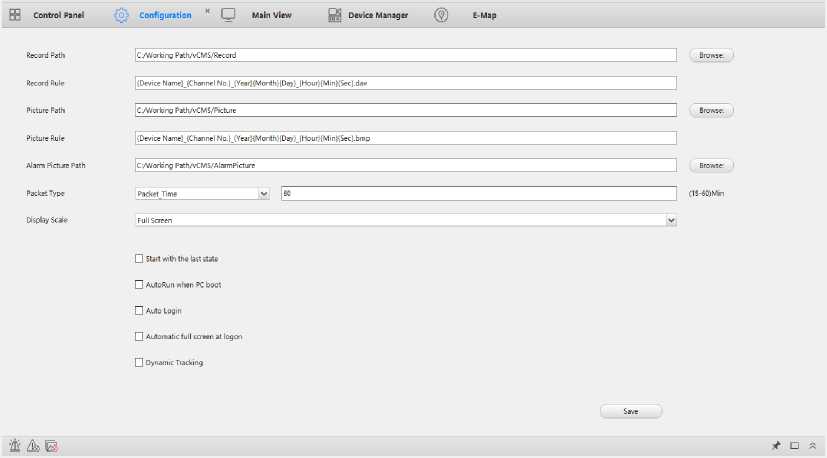The width and height of the screenshot is (827, 458).
Task: Click the Main View monitor icon
Action: pos(228,15)
